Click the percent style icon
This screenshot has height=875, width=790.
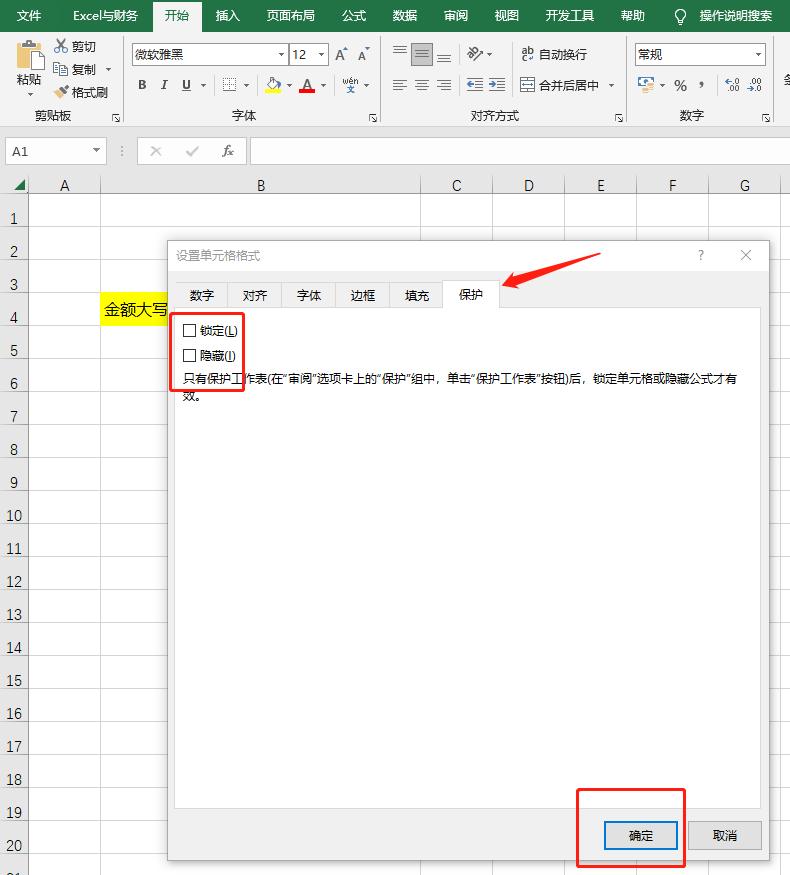(680, 85)
